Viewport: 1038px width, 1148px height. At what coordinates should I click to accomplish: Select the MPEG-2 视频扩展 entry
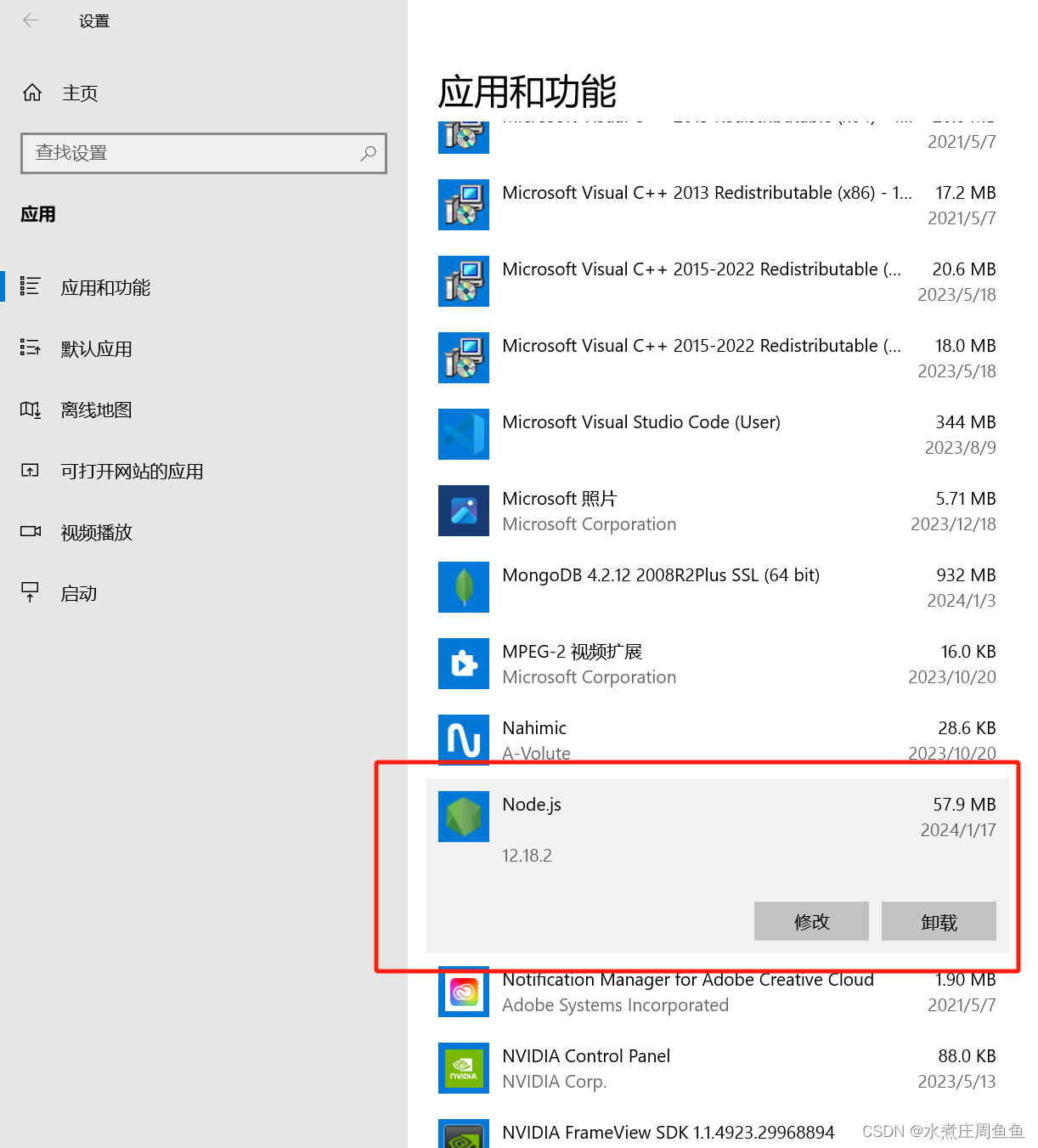(x=717, y=664)
